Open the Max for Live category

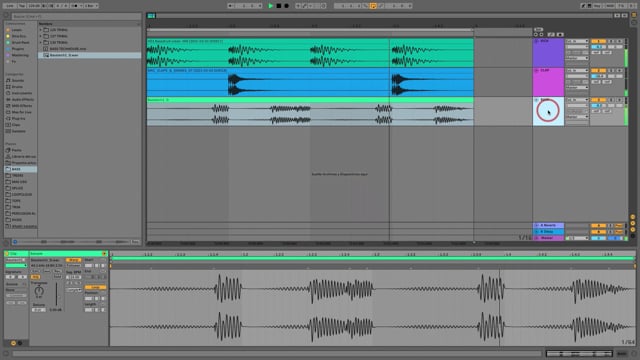point(21,112)
